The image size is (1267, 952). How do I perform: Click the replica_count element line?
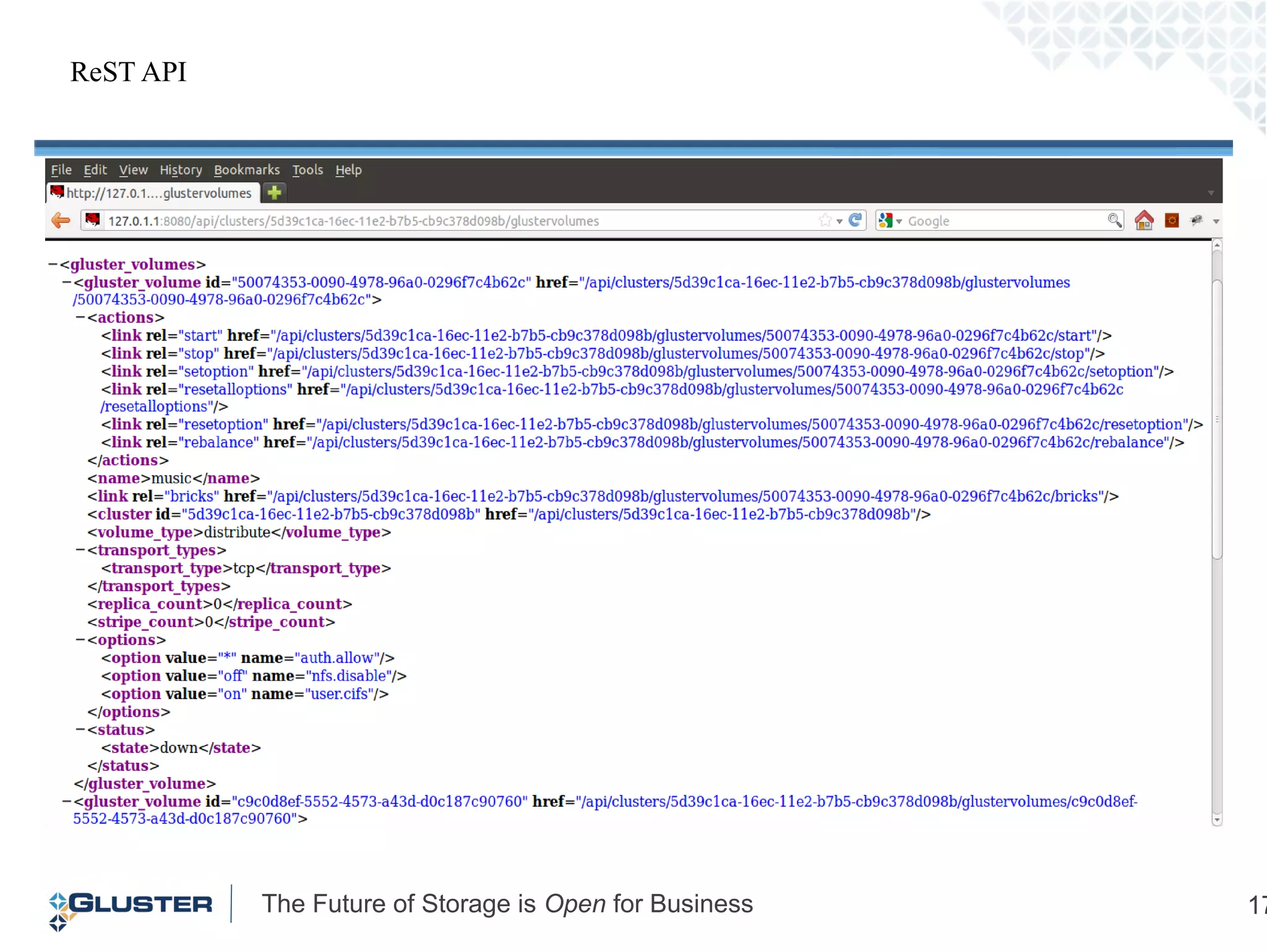coord(220,604)
